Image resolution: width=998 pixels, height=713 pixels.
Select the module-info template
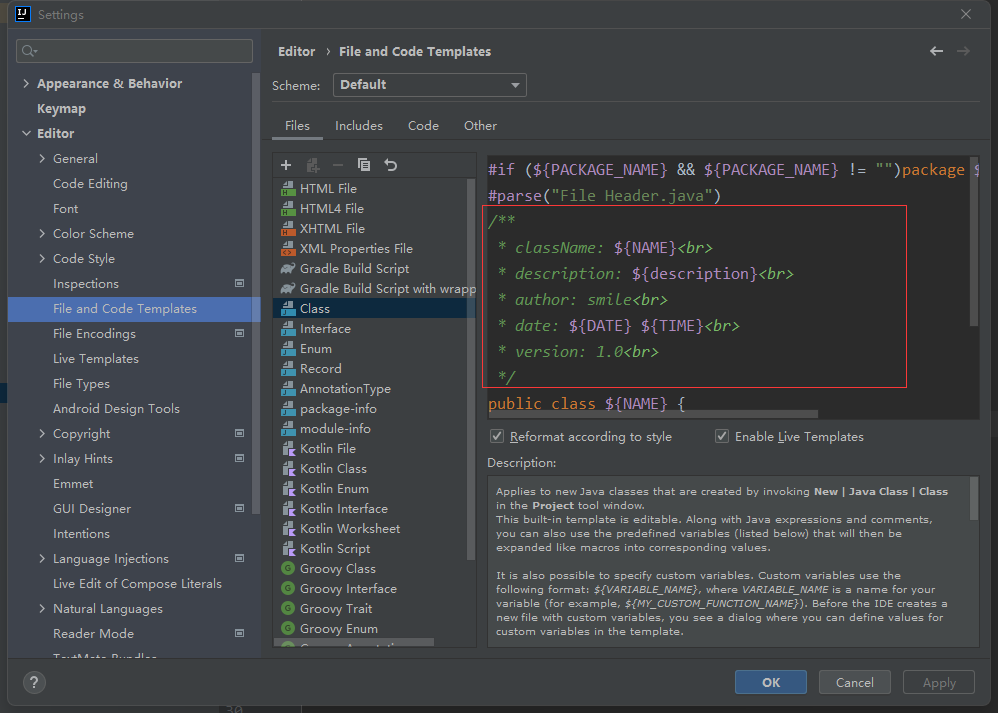pyautogui.click(x=375, y=429)
